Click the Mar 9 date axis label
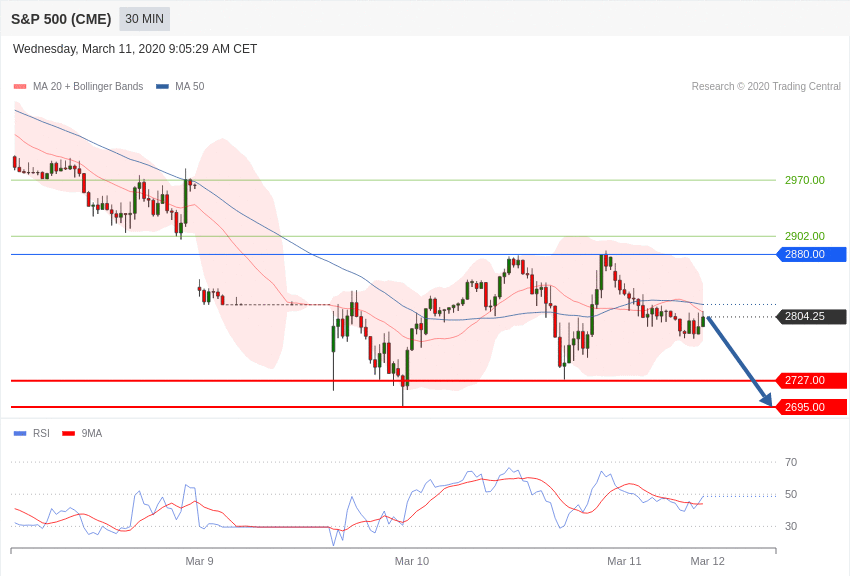The height and width of the screenshot is (576, 850). [x=199, y=561]
